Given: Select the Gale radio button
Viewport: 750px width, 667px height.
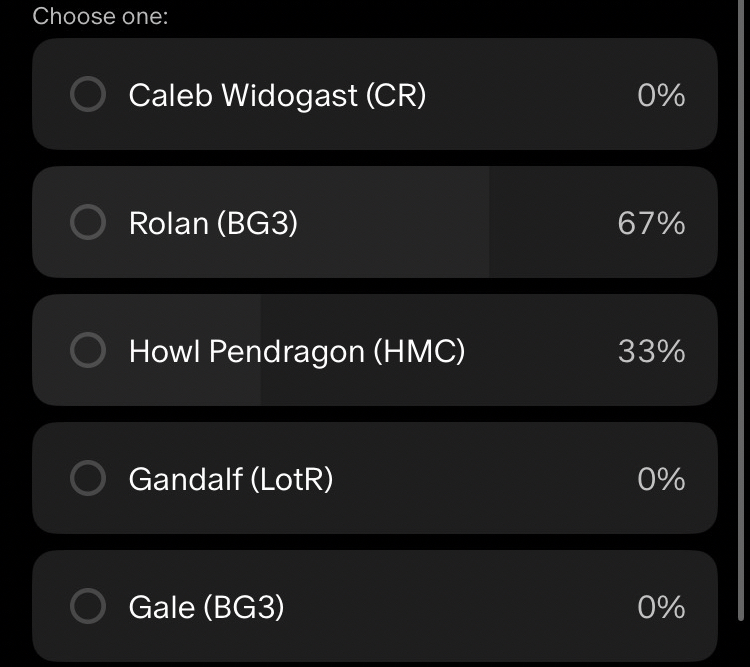Looking at the screenshot, I should (87, 606).
